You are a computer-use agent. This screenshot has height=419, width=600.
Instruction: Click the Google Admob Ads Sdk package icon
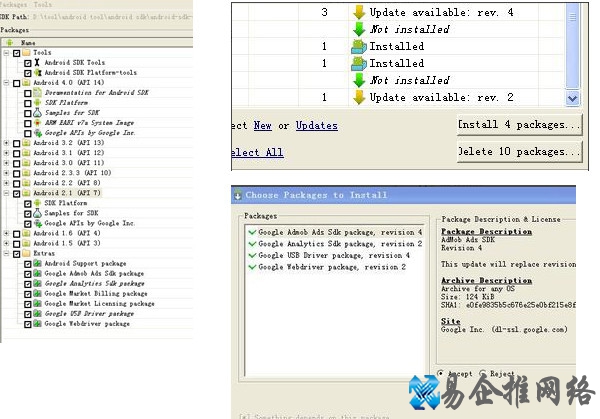tap(38, 273)
